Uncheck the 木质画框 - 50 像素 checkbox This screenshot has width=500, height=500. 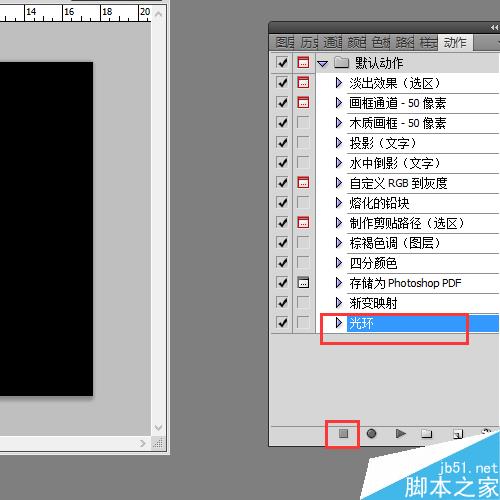pos(282,122)
